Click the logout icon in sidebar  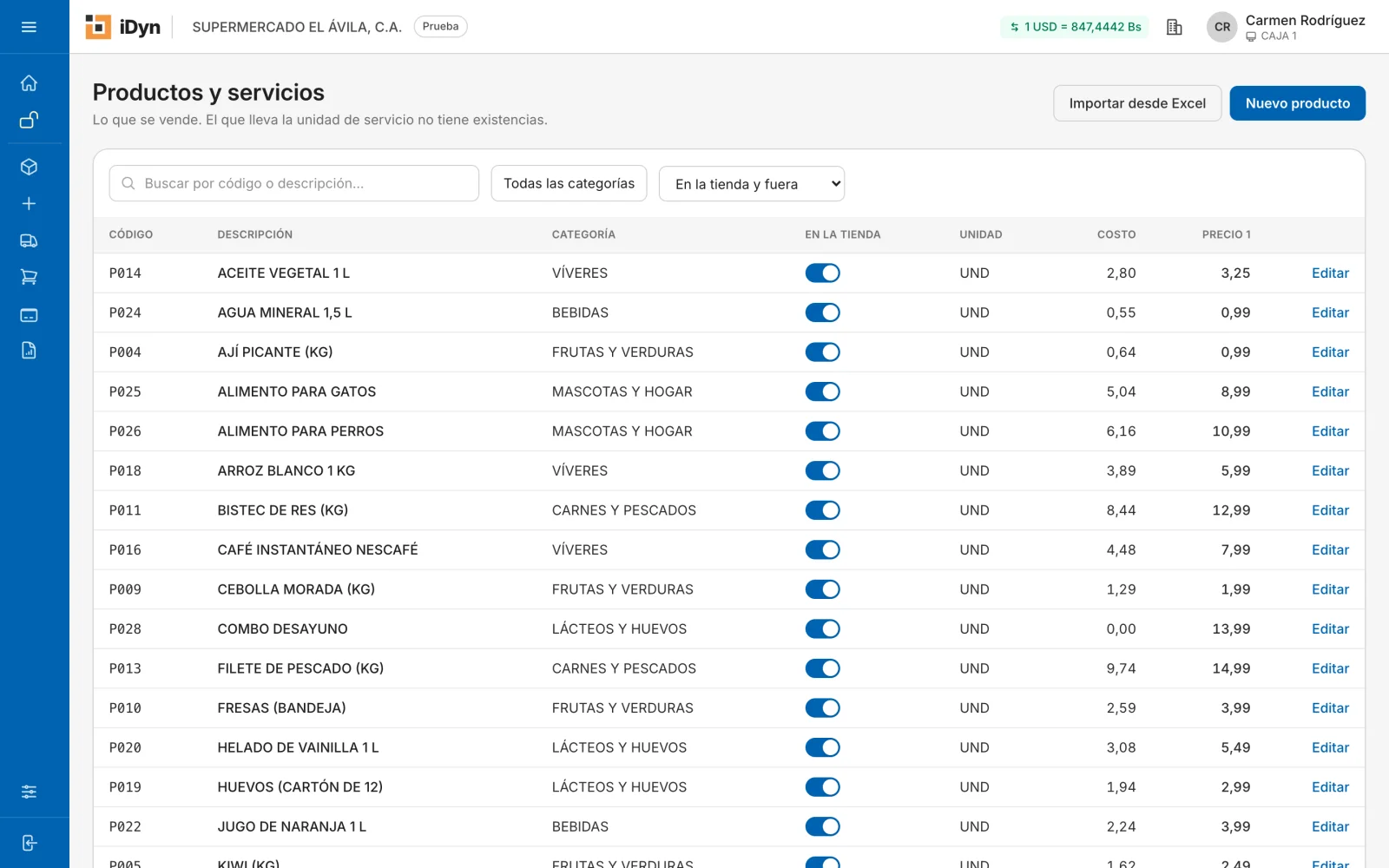pos(29,843)
